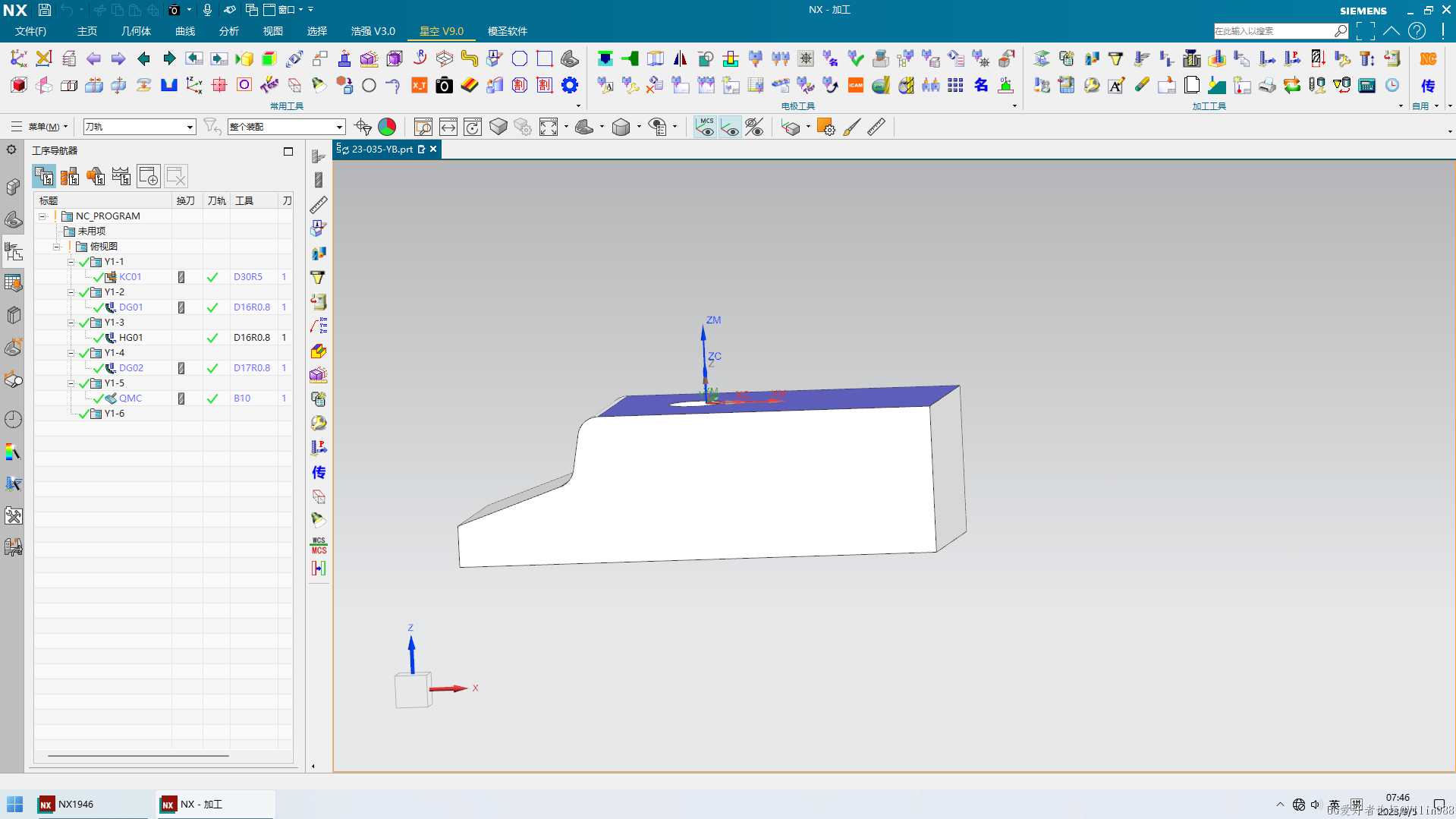Click the yellow funnel filter icon in vertical toolbar
Image resolution: width=1456 pixels, height=819 pixels.
coord(319,278)
